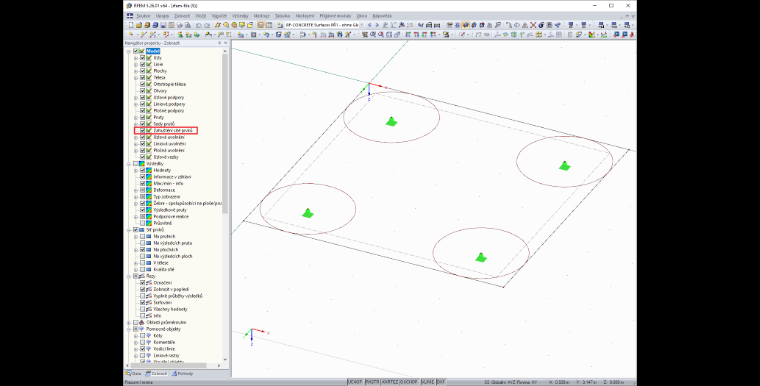The width and height of the screenshot is (760, 386).
Task: Click the navigator scroll down arrow
Action: click(x=225, y=360)
